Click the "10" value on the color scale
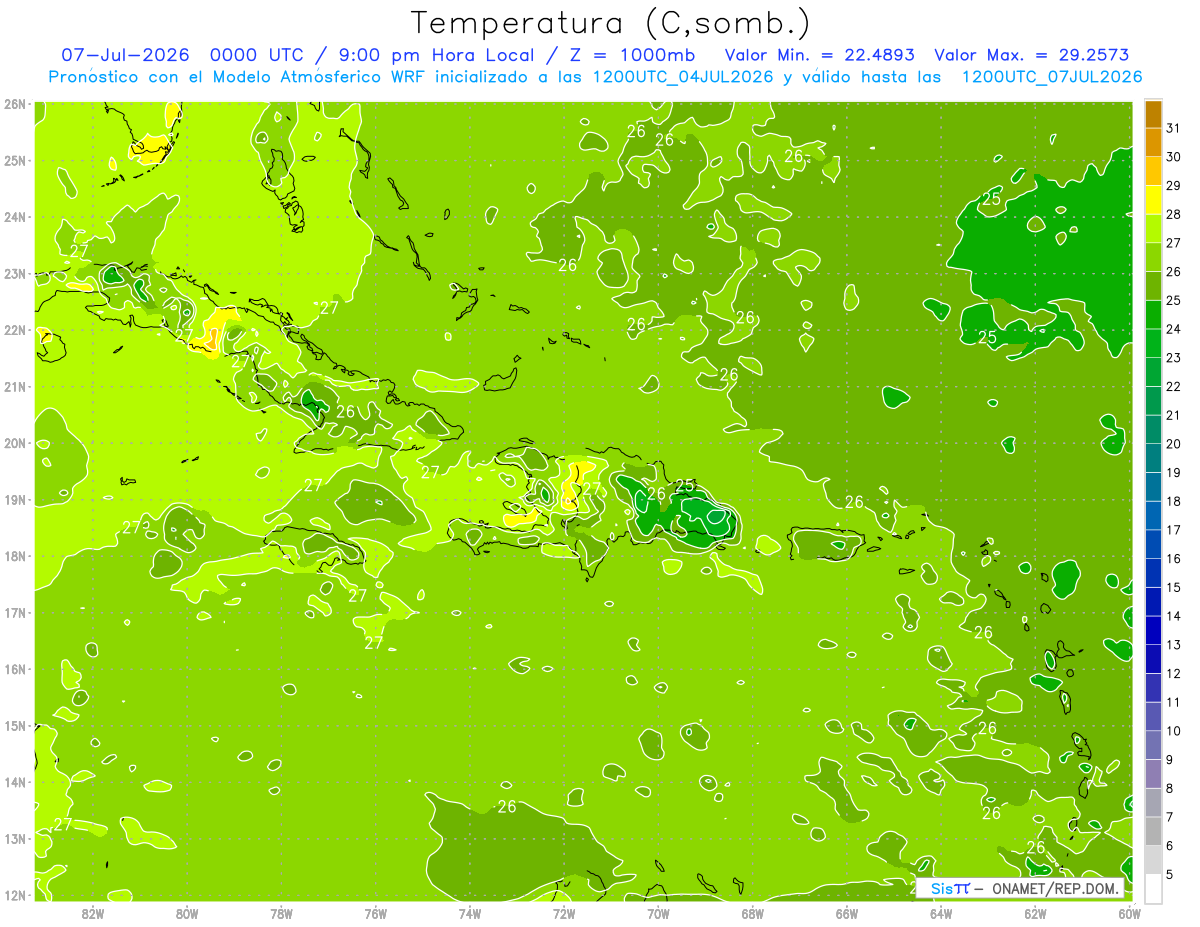1200x927 pixels. coord(1173,731)
